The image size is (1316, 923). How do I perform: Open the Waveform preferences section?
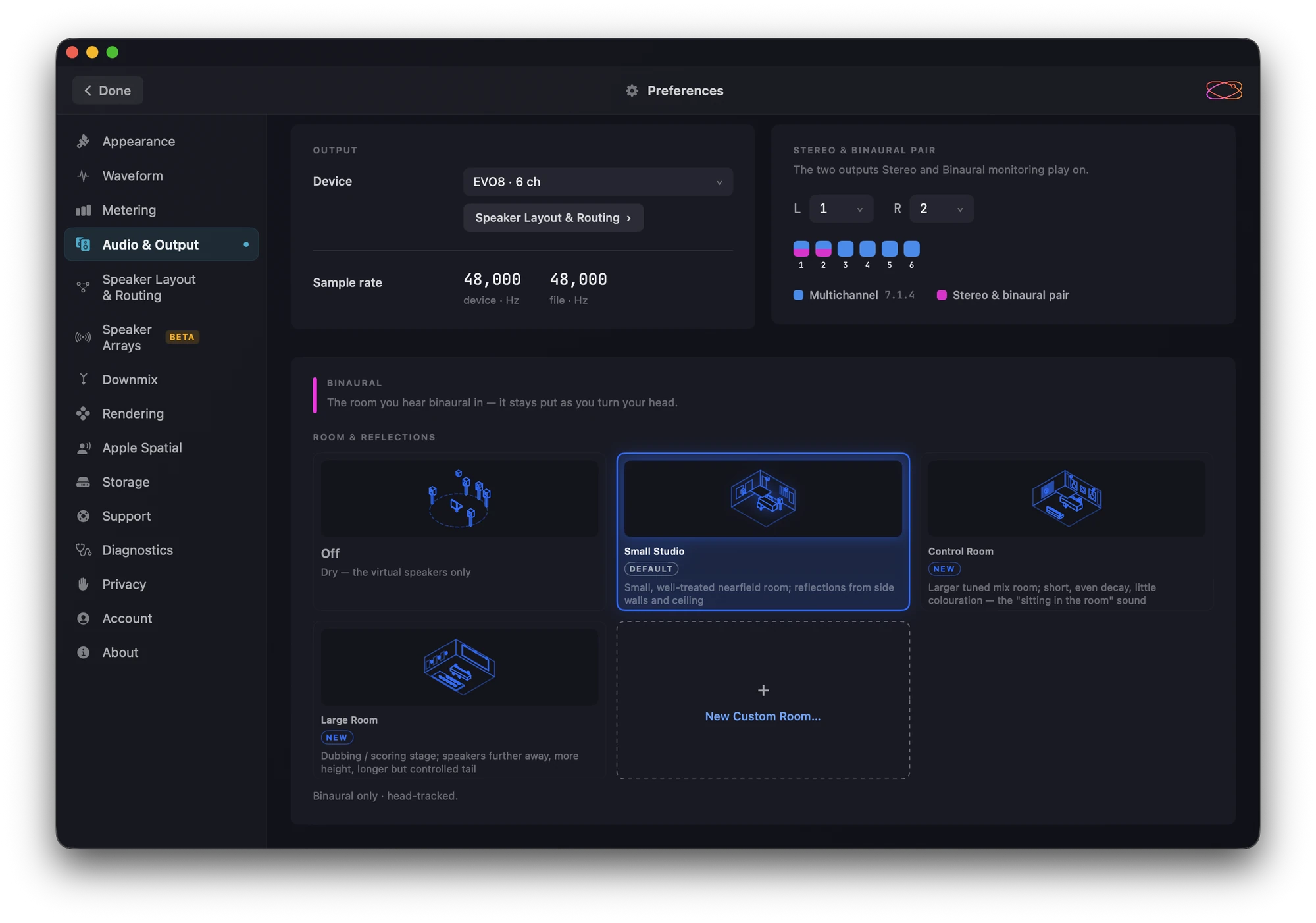click(x=161, y=176)
